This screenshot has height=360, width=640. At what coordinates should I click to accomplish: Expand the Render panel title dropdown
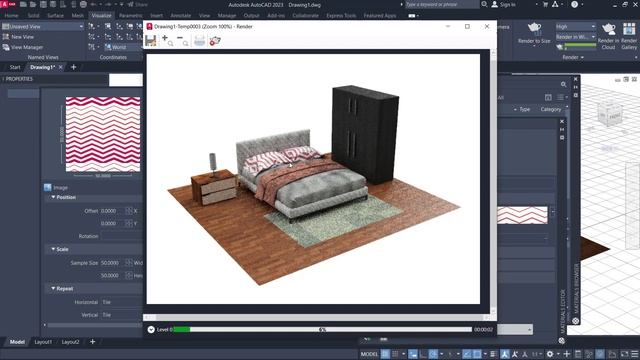573,57
